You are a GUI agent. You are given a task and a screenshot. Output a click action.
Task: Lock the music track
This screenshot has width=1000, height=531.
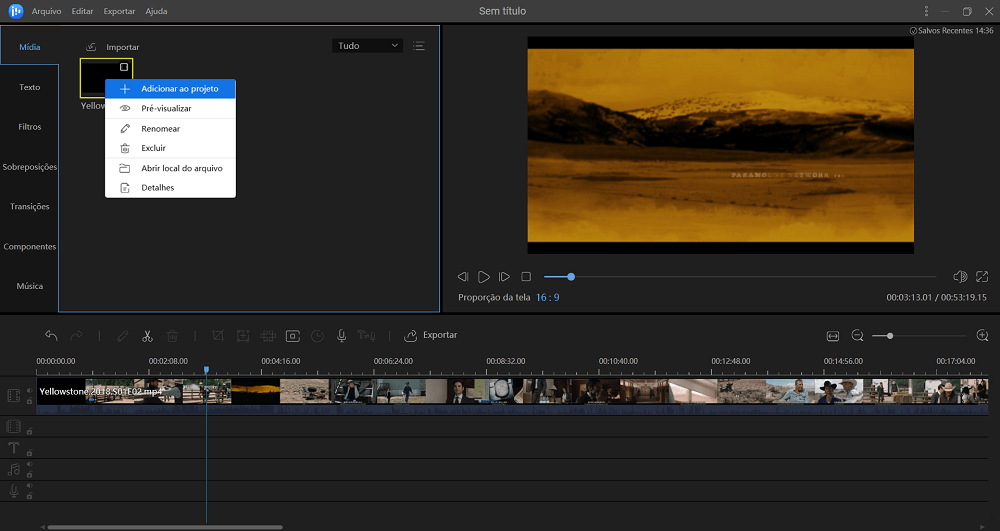point(29,474)
